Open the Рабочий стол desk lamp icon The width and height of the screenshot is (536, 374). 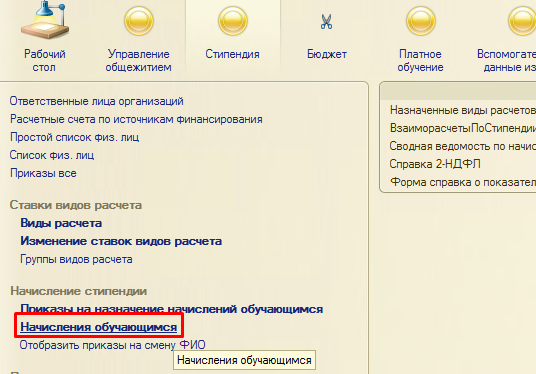point(45,21)
